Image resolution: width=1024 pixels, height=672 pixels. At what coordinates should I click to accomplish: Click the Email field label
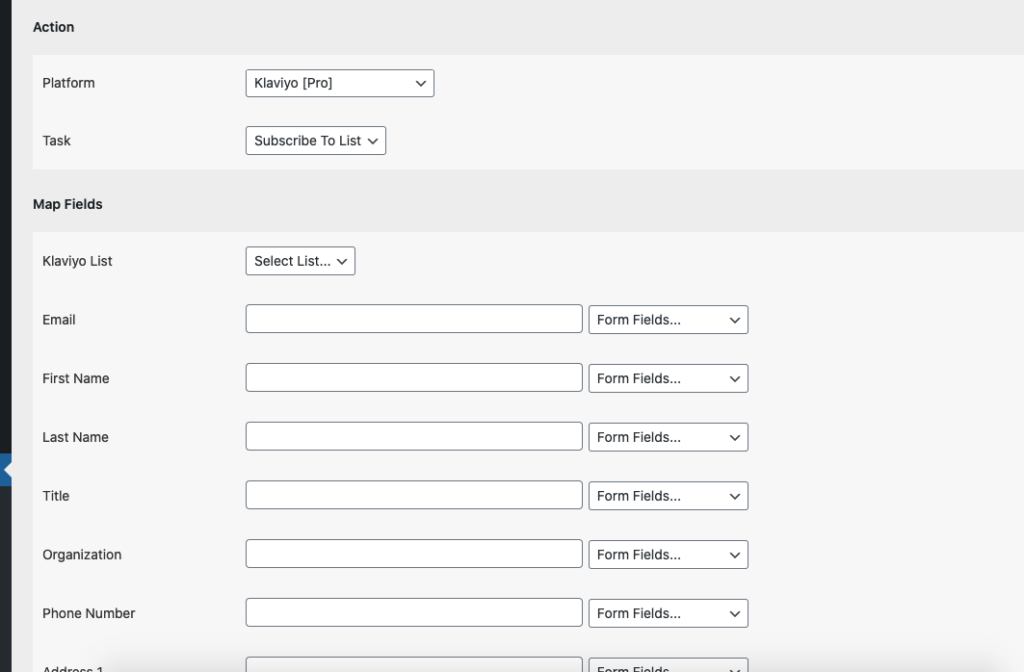(59, 319)
